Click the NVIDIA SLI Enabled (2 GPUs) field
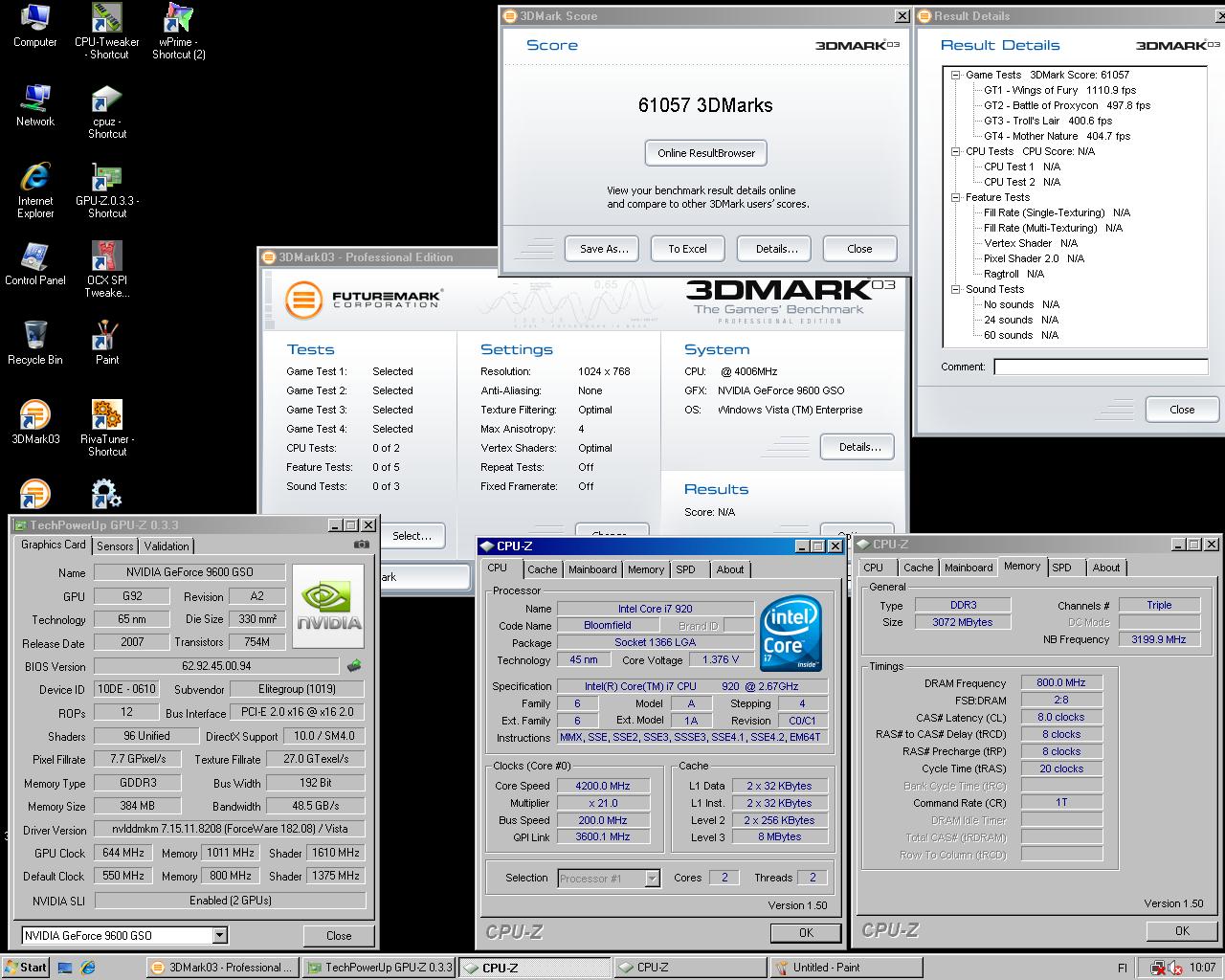 click(x=230, y=901)
